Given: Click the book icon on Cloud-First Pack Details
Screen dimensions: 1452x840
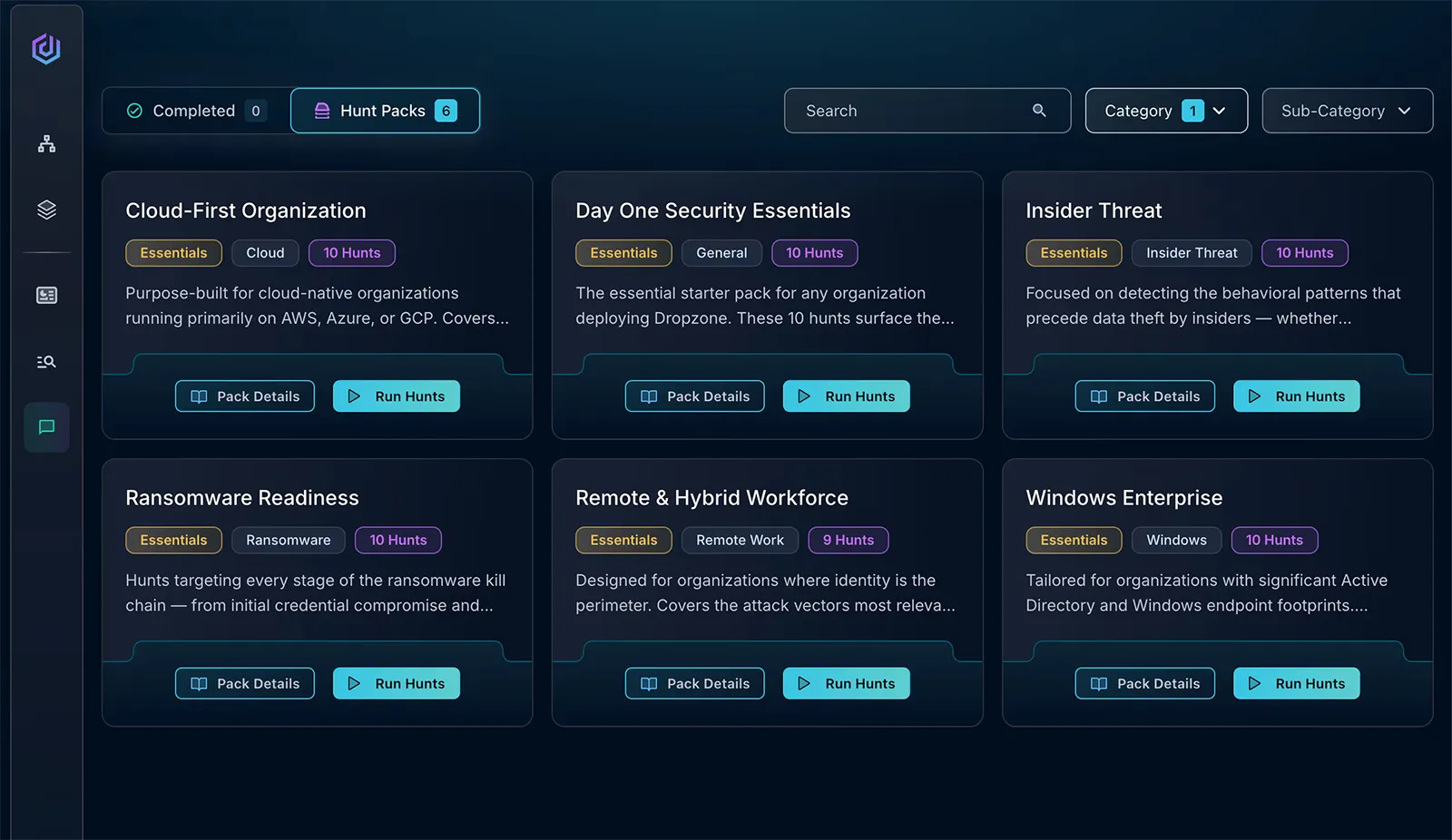Looking at the screenshot, I should tap(200, 396).
